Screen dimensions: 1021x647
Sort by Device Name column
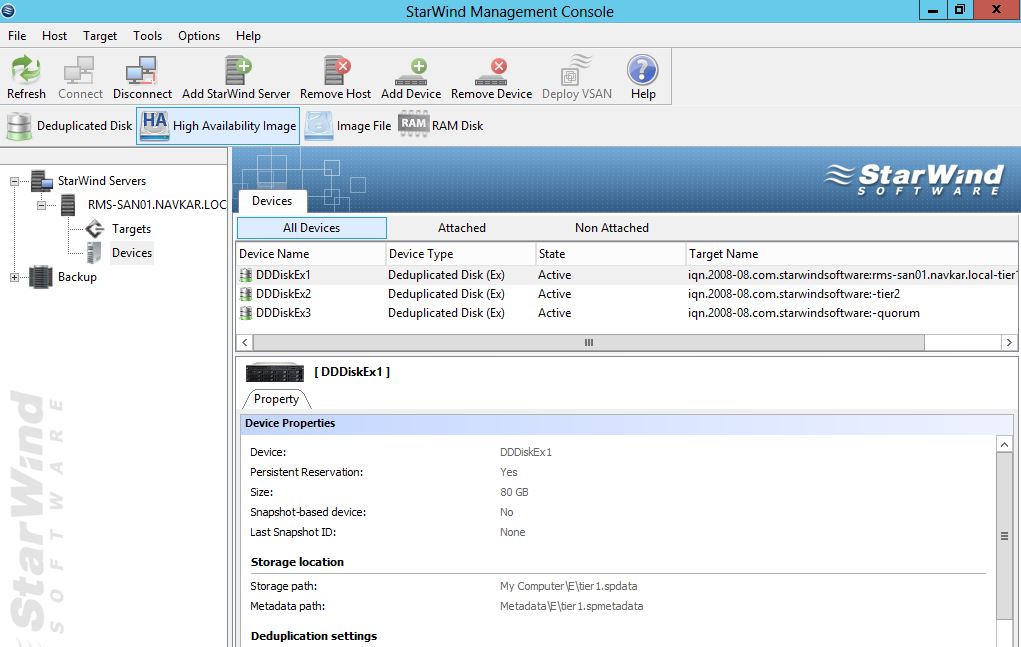[x=310, y=254]
